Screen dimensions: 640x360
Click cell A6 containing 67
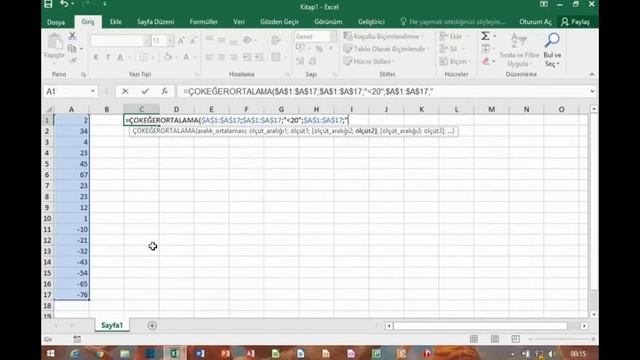pyautogui.click(x=72, y=175)
